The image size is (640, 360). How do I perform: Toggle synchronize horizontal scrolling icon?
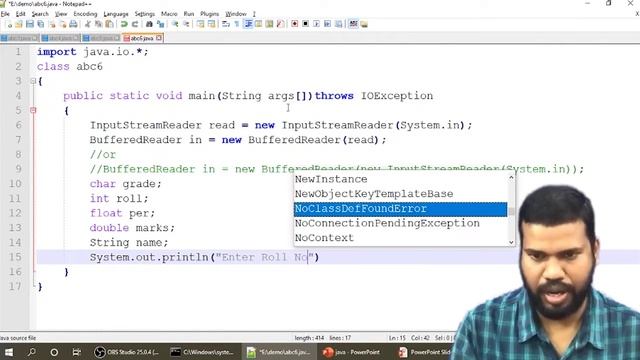click(x=211, y=24)
